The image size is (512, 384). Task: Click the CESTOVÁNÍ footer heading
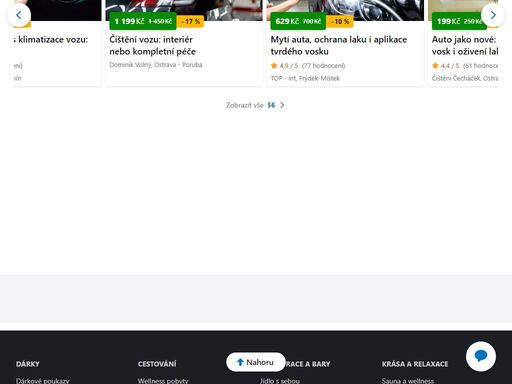click(x=157, y=364)
